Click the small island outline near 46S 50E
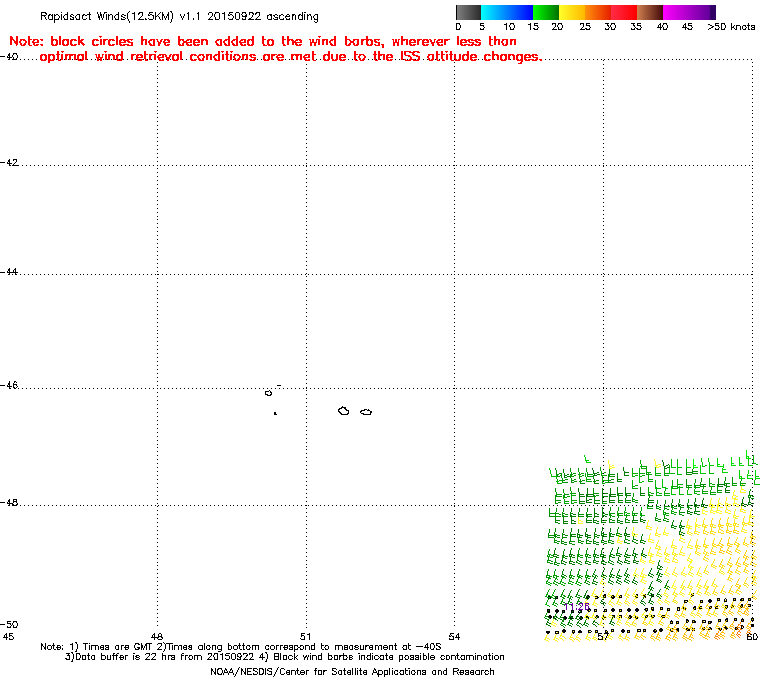Viewport: 760px width, 688px height. (x=269, y=393)
